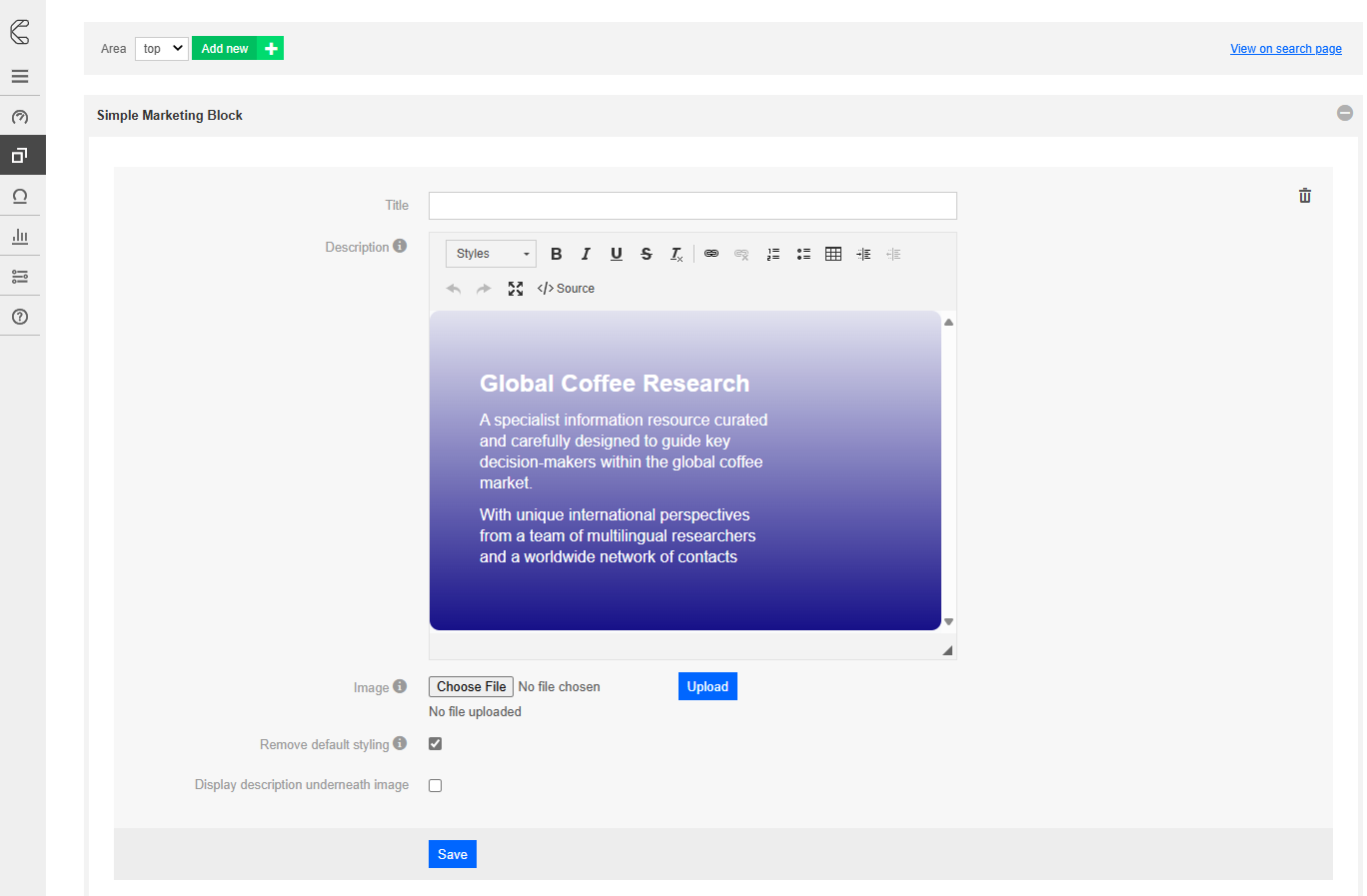
Task: Insert a table in the description
Action: pos(833,254)
